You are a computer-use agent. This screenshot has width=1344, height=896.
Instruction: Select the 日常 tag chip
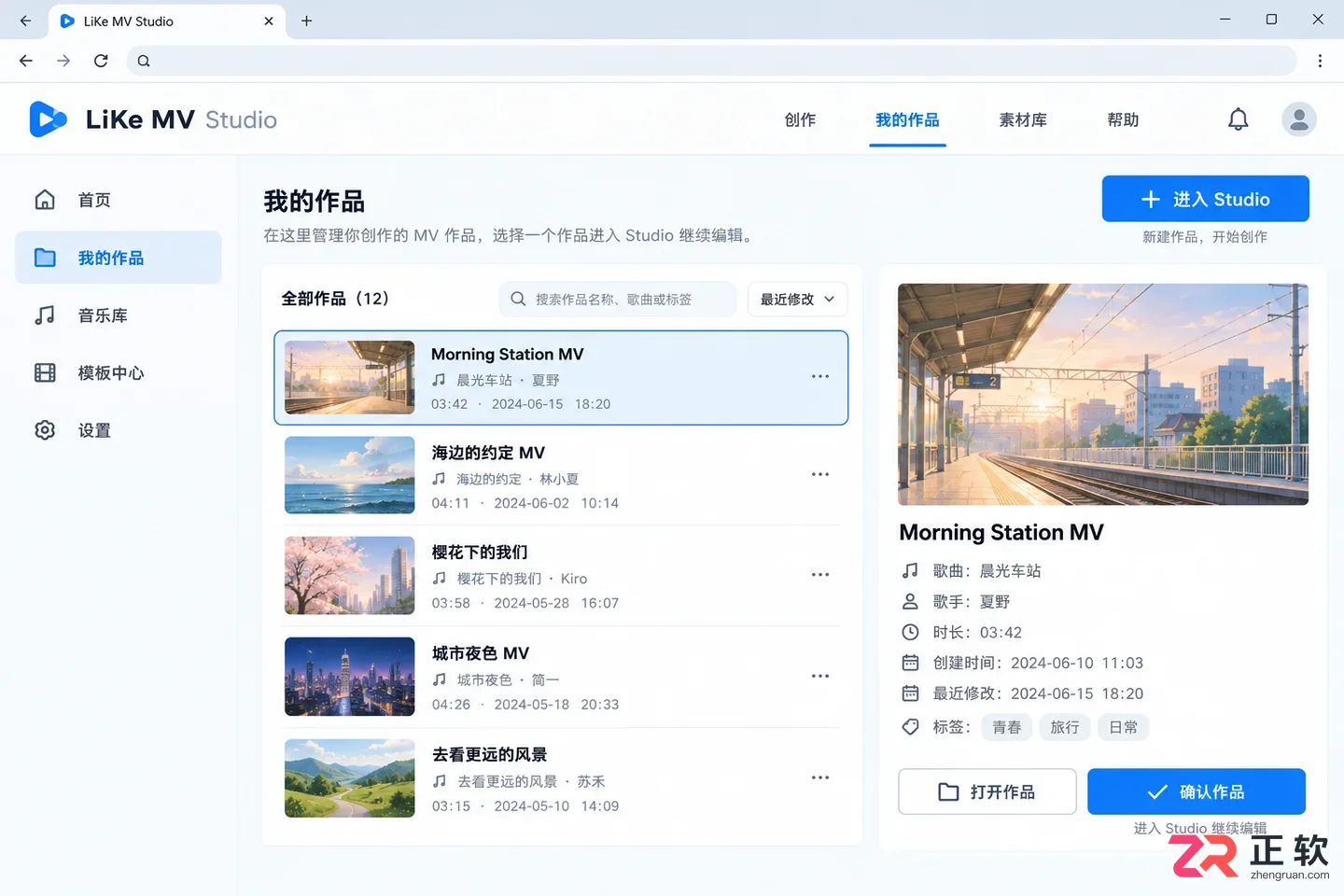tap(1123, 727)
